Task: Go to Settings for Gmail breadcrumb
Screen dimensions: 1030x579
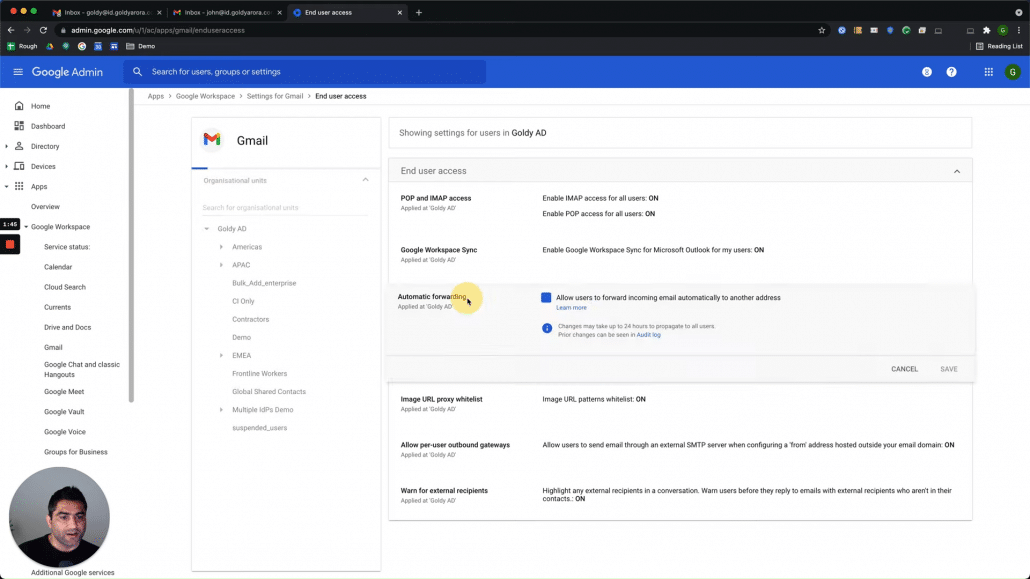Action: click(x=275, y=96)
